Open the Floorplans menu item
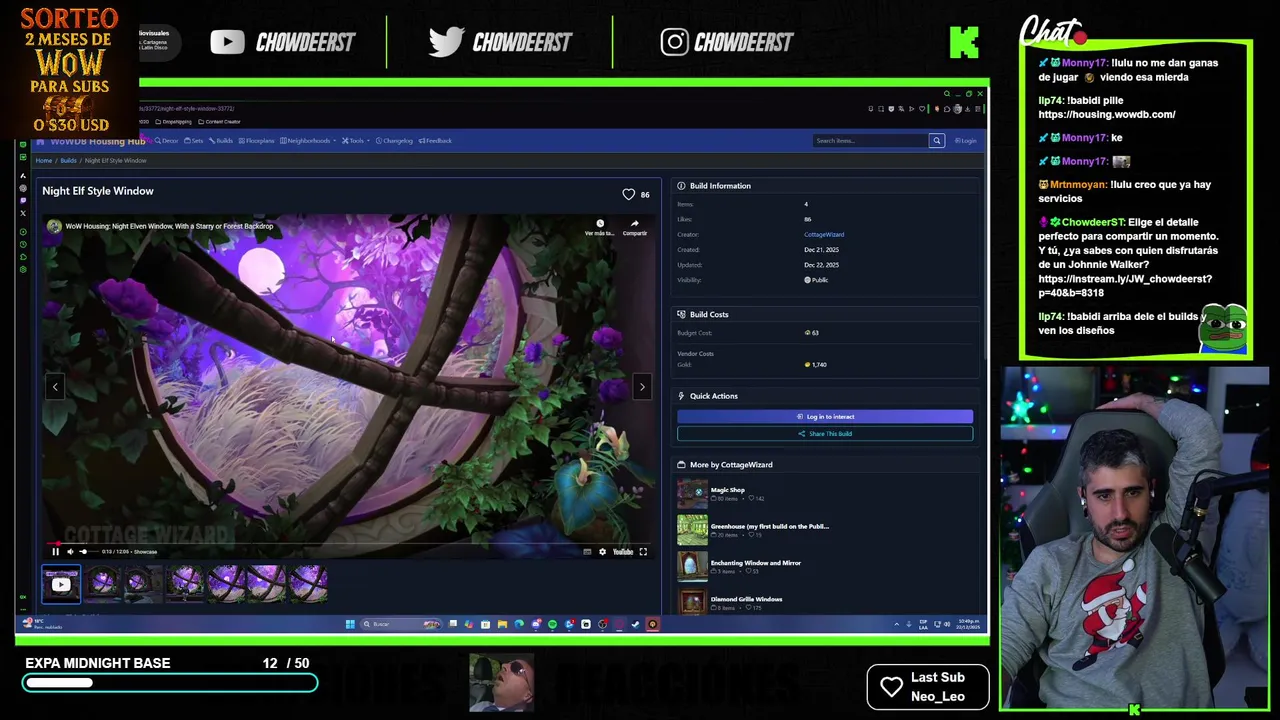This screenshot has width=1280, height=720. (256, 141)
